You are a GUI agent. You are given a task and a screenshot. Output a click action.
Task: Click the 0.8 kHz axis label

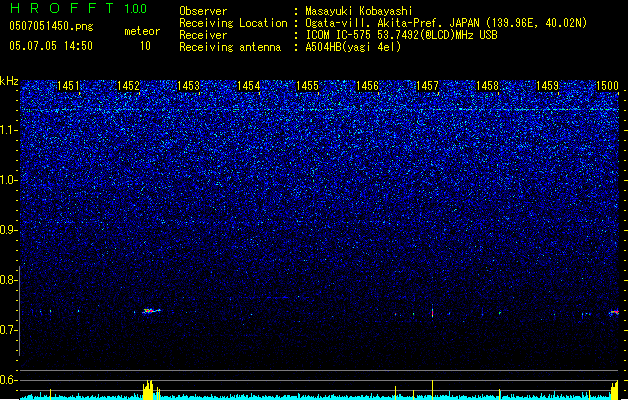(x=9, y=280)
